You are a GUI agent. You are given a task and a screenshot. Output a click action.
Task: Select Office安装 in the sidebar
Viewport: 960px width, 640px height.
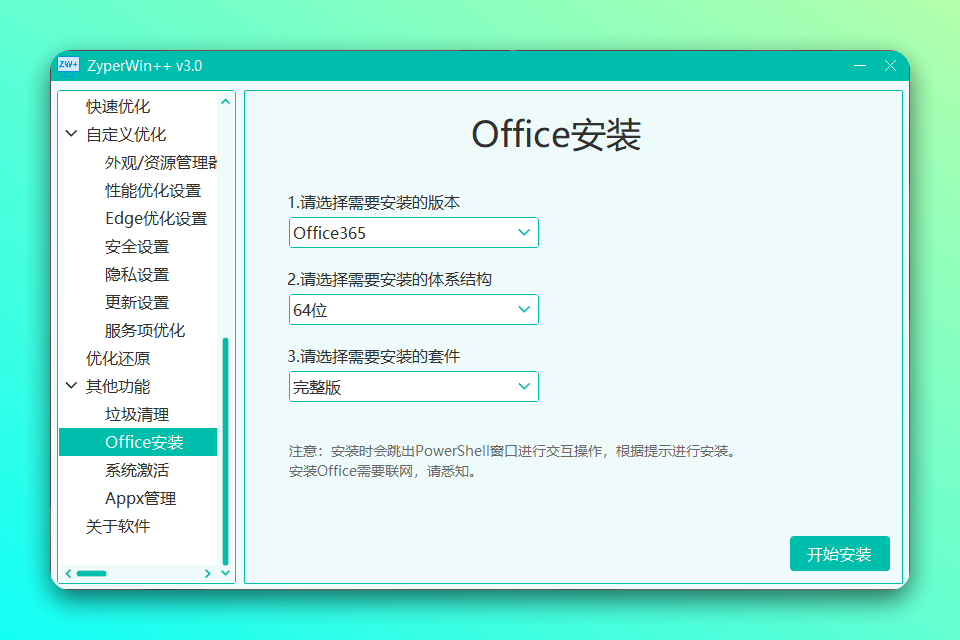(x=138, y=442)
